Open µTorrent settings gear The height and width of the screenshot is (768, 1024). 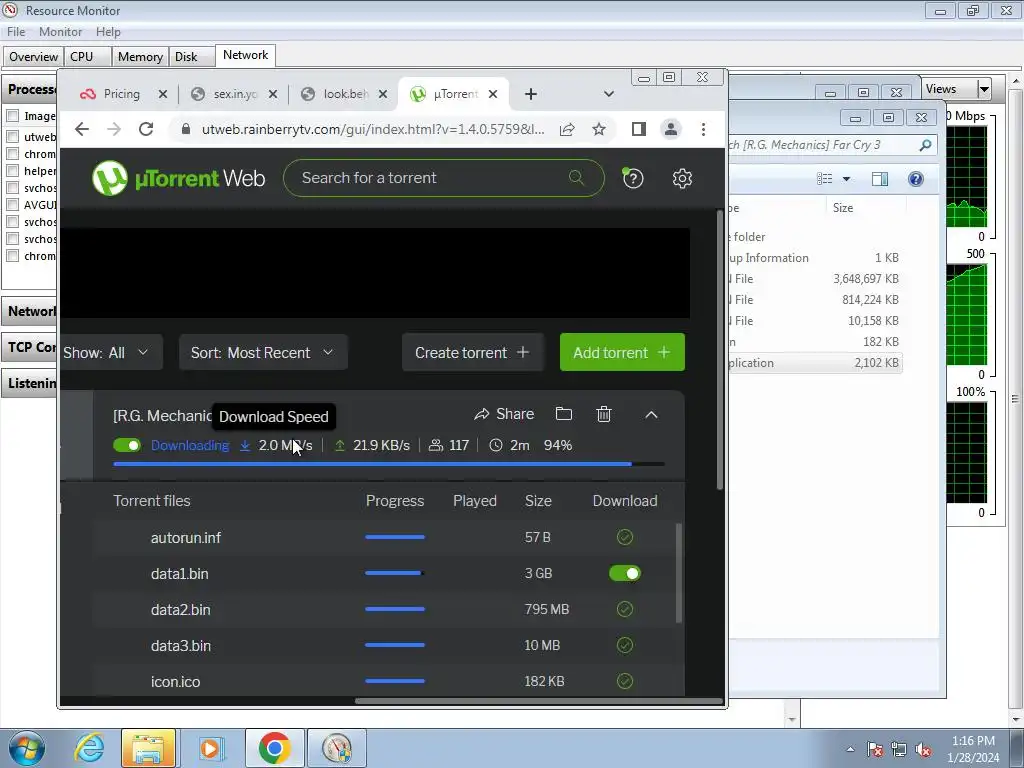point(682,178)
